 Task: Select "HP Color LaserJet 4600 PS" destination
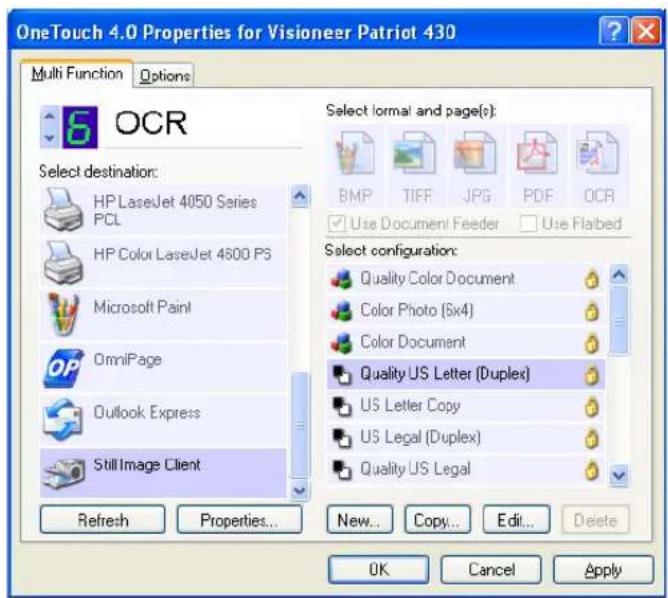point(164,262)
